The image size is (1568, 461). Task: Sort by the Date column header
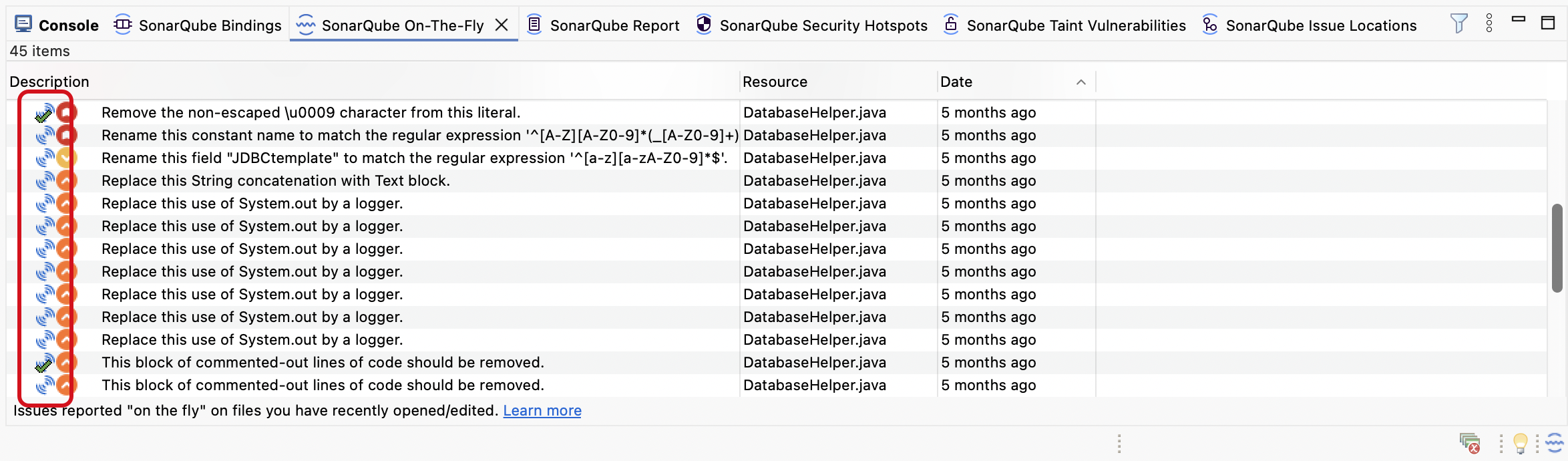click(956, 82)
